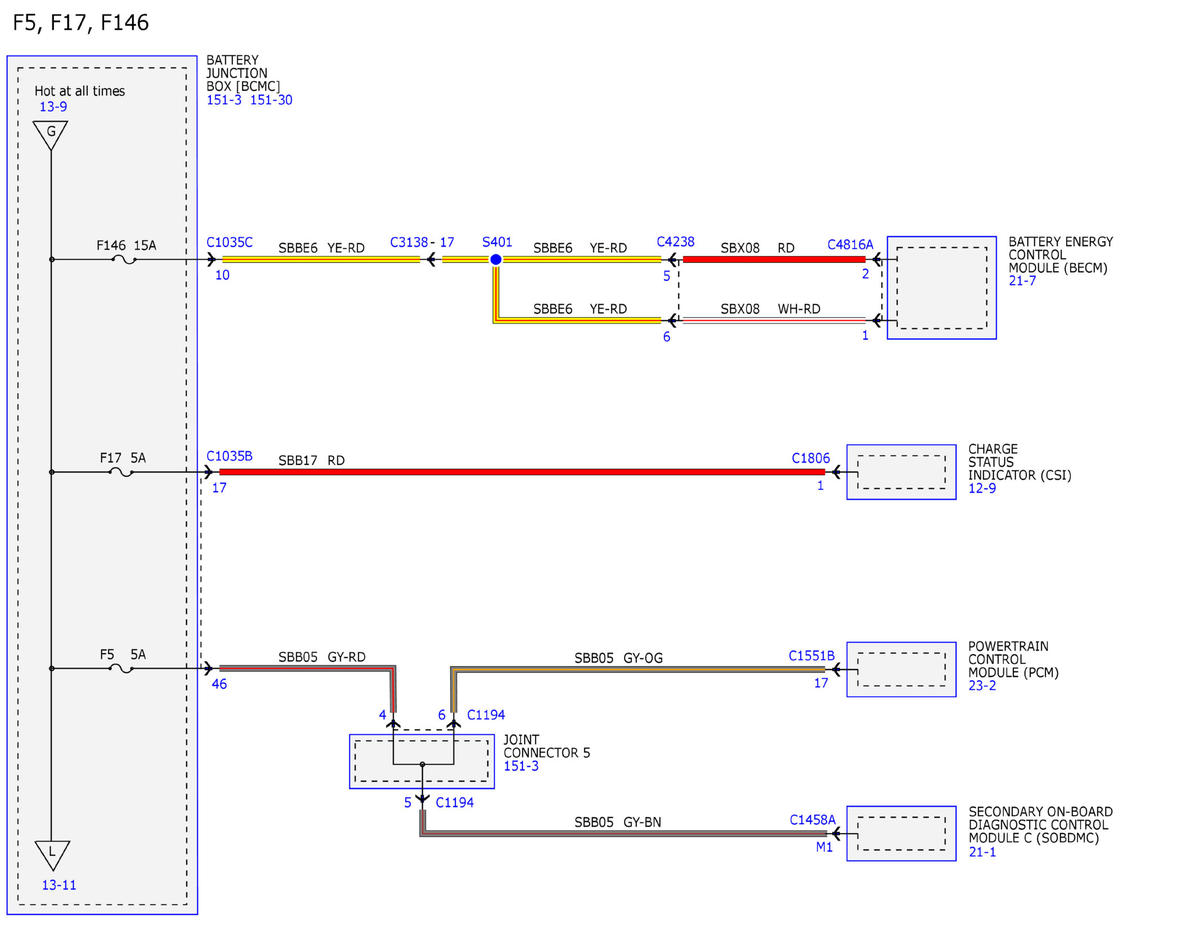Viewport: 1200px width, 927px height.
Task: Click the Joint Connector 5 box
Action: pyautogui.click(x=422, y=761)
